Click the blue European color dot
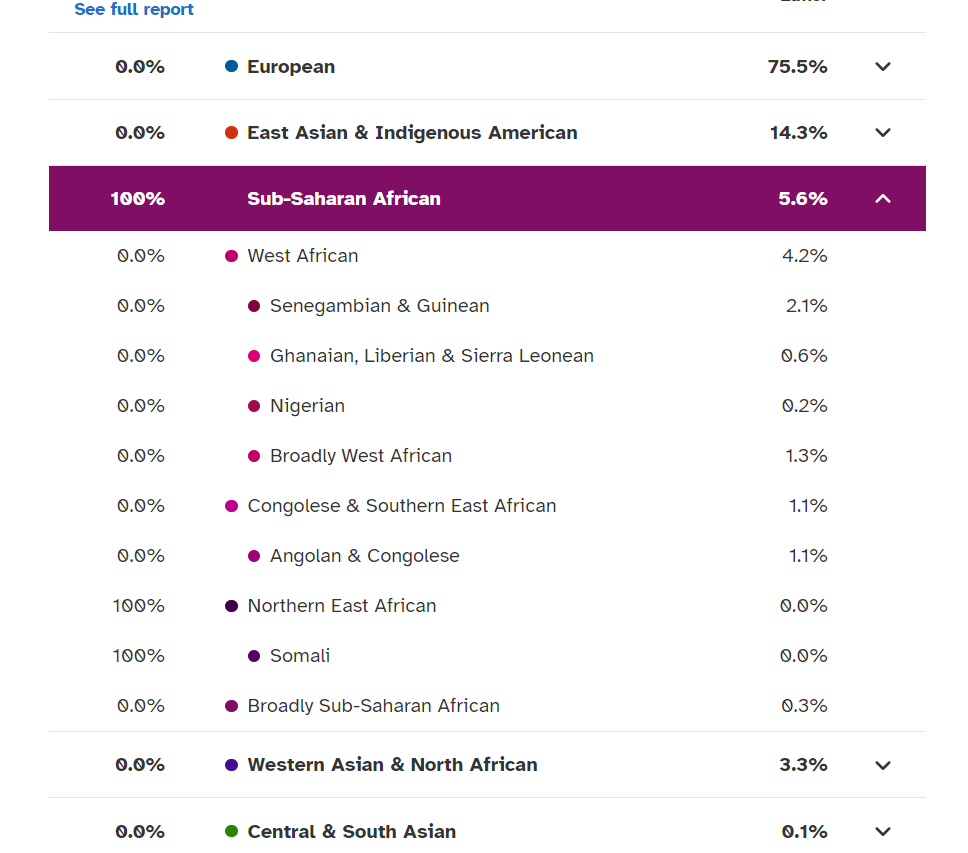The height and width of the screenshot is (853, 968). click(x=232, y=67)
